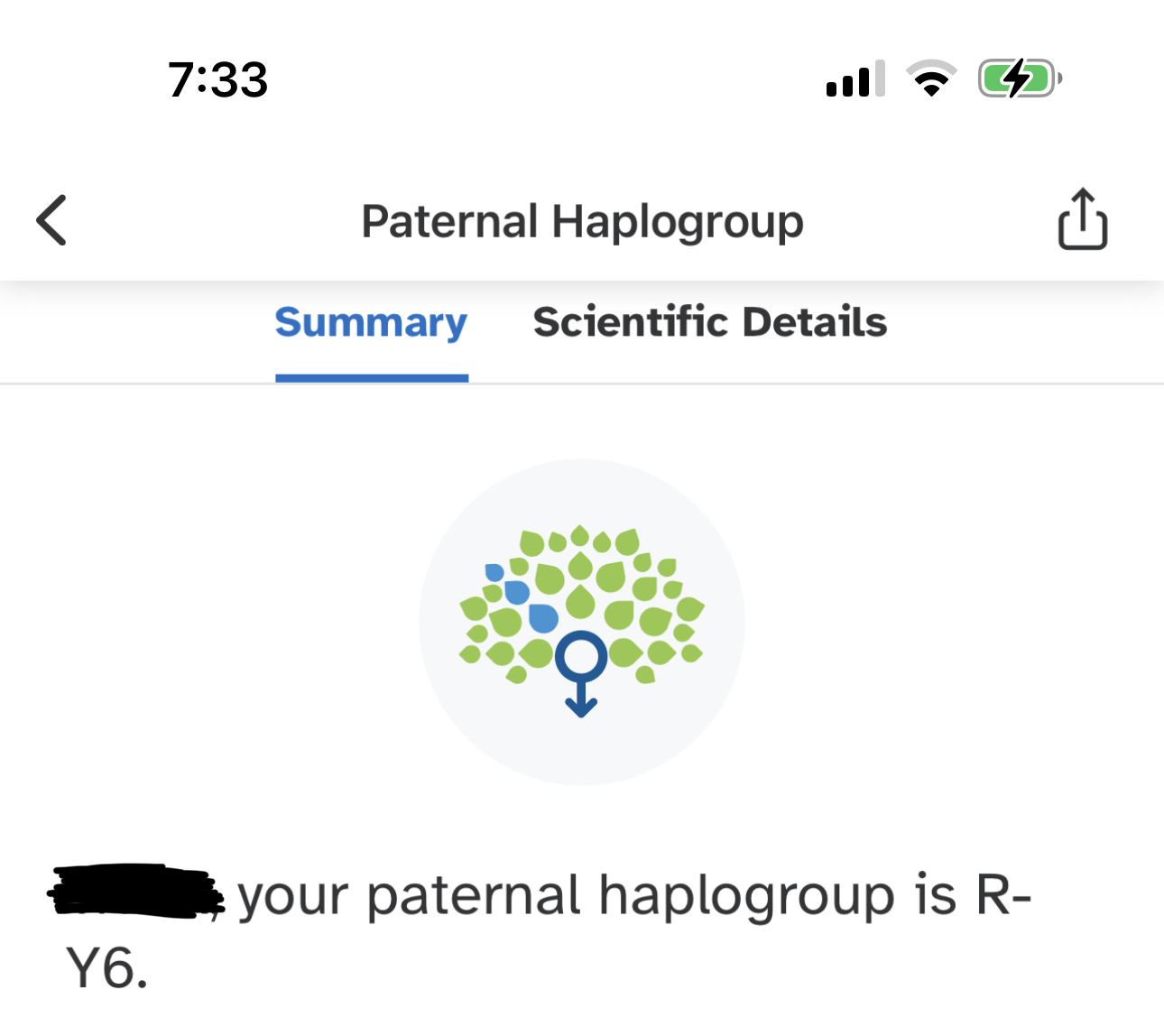Image resolution: width=1164 pixels, height=1036 pixels.
Task: Tap the Wi-Fi status icon
Action: (931, 79)
